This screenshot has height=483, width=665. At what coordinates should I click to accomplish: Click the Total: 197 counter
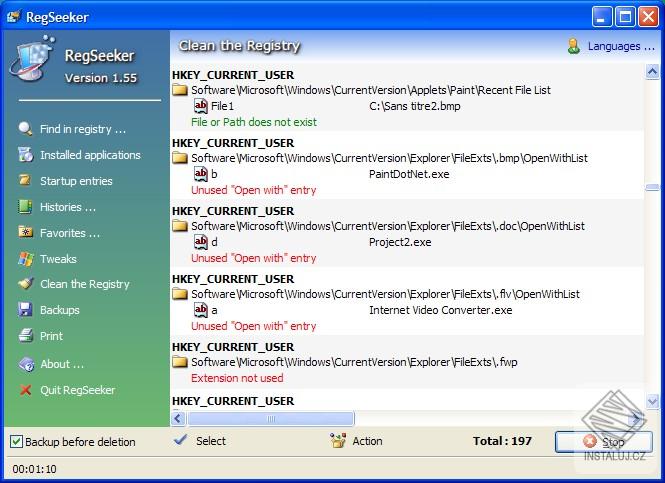coord(502,441)
